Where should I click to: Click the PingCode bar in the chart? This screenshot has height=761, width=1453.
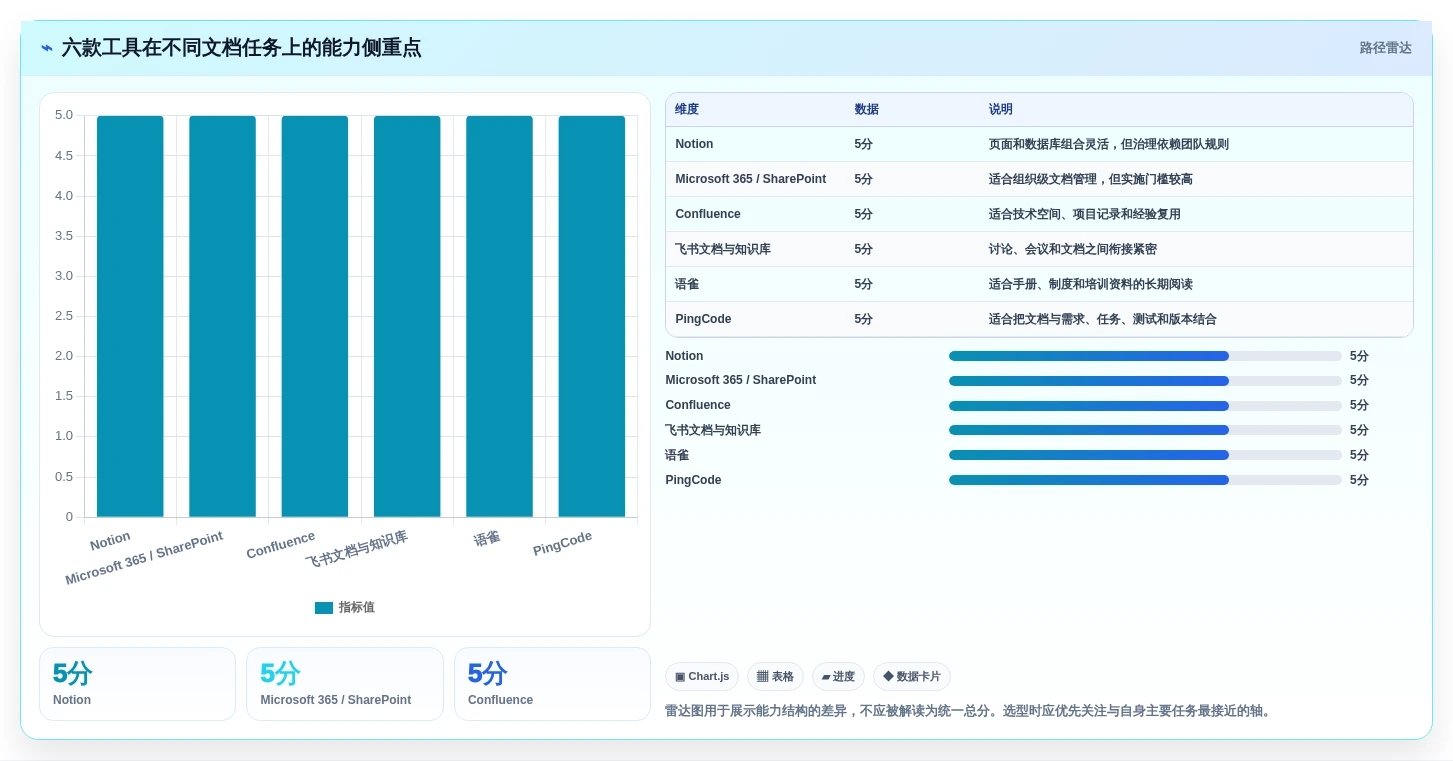[x=592, y=316]
